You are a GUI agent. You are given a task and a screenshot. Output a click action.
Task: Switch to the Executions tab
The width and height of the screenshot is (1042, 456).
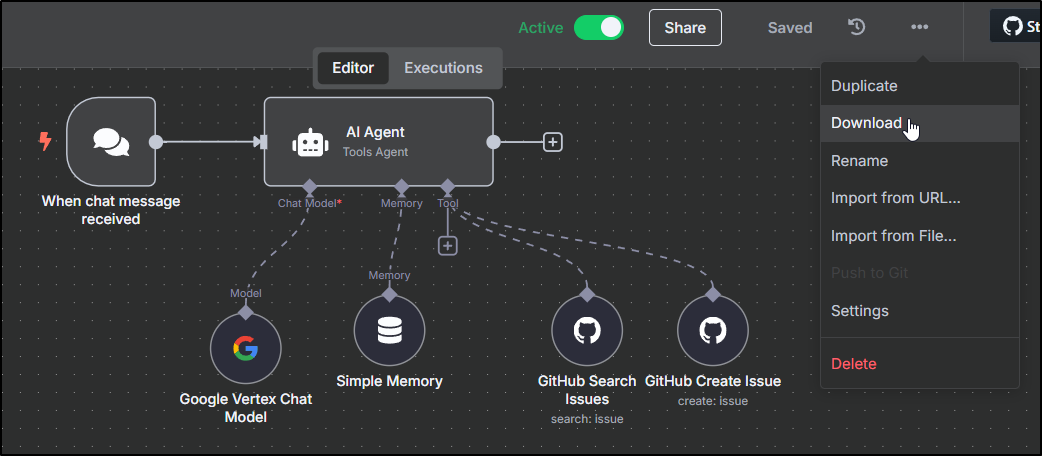click(443, 68)
